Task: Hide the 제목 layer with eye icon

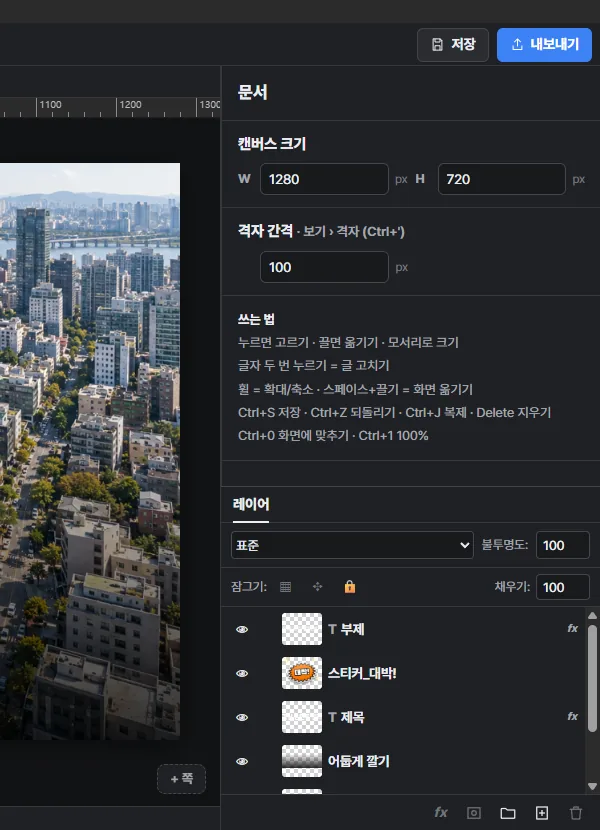Action: pyautogui.click(x=242, y=717)
